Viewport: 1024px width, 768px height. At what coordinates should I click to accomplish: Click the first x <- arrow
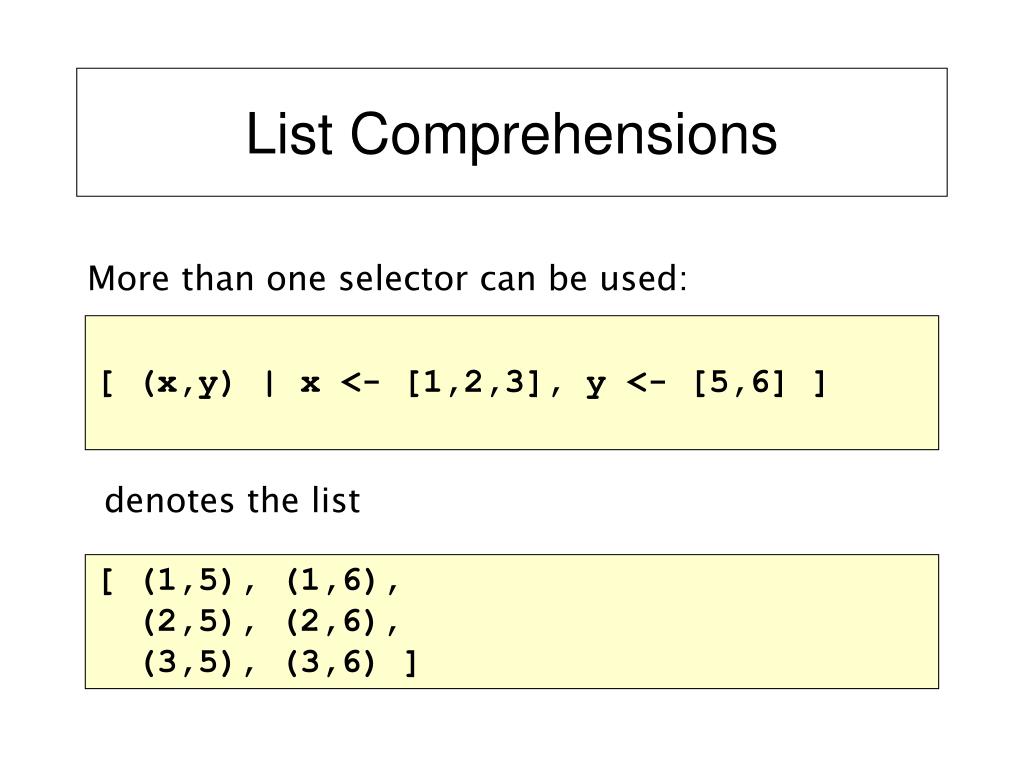360,383
